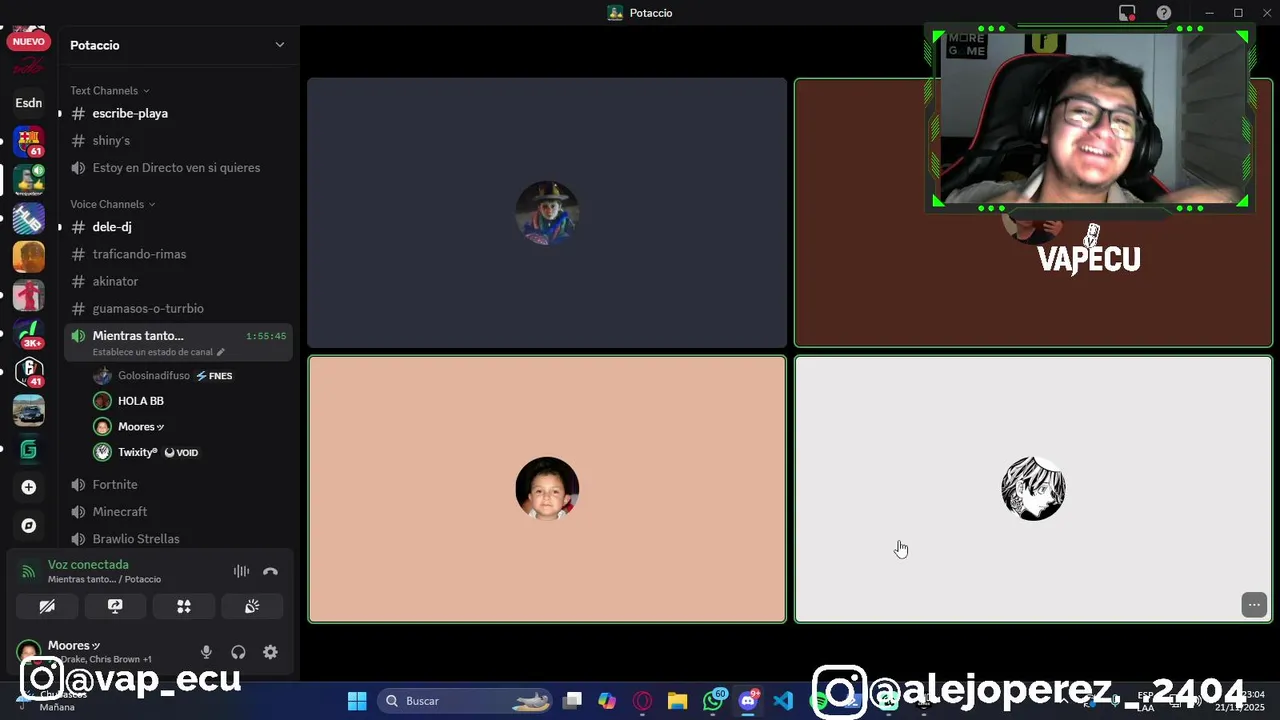Open Task View on taskbar
Image resolution: width=1280 pixels, height=720 pixels.
click(x=572, y=701)
